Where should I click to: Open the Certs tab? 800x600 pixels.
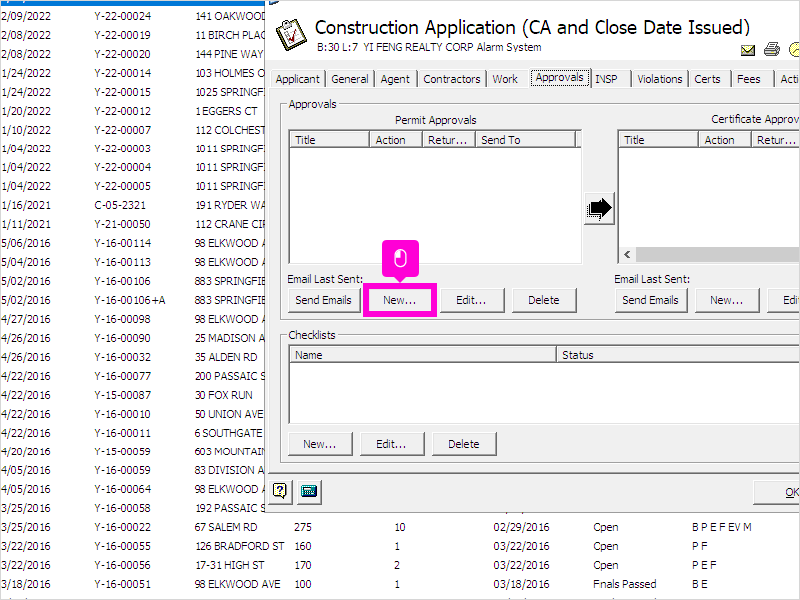tap(707, 79)
